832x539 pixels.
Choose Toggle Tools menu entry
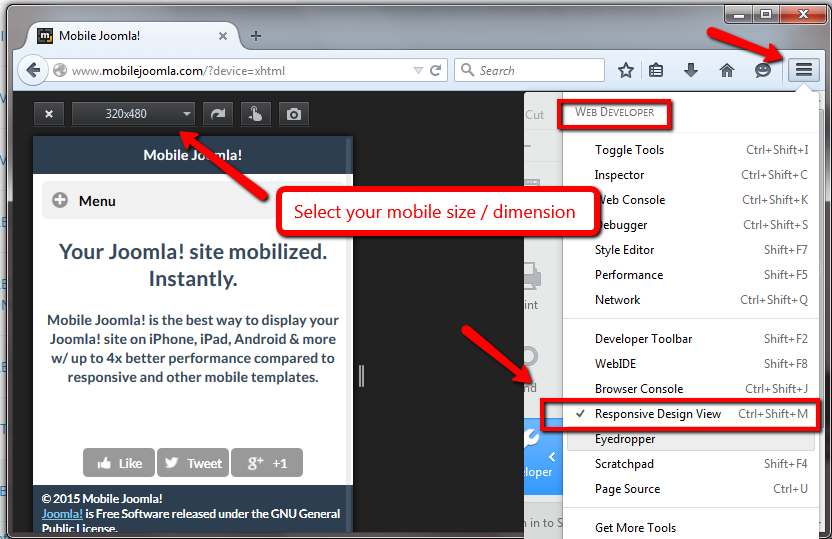tap(691, 150)
